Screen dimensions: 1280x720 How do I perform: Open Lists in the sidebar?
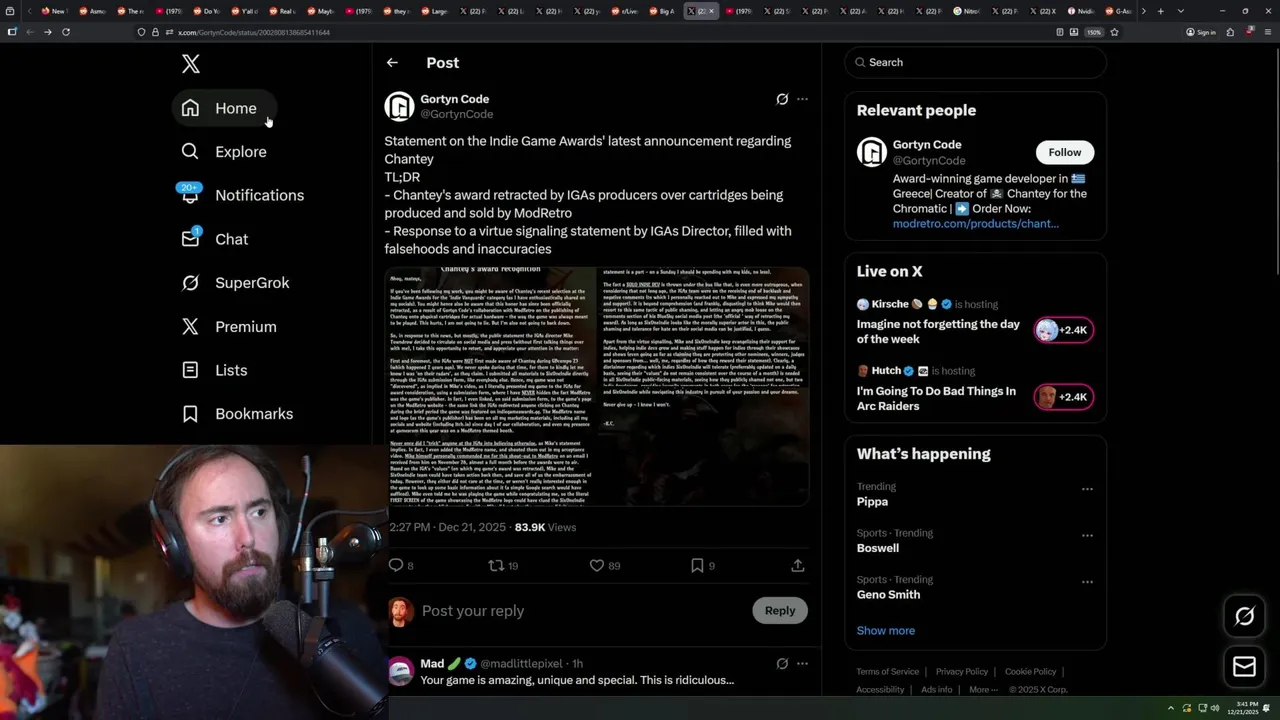pos(214,370)
